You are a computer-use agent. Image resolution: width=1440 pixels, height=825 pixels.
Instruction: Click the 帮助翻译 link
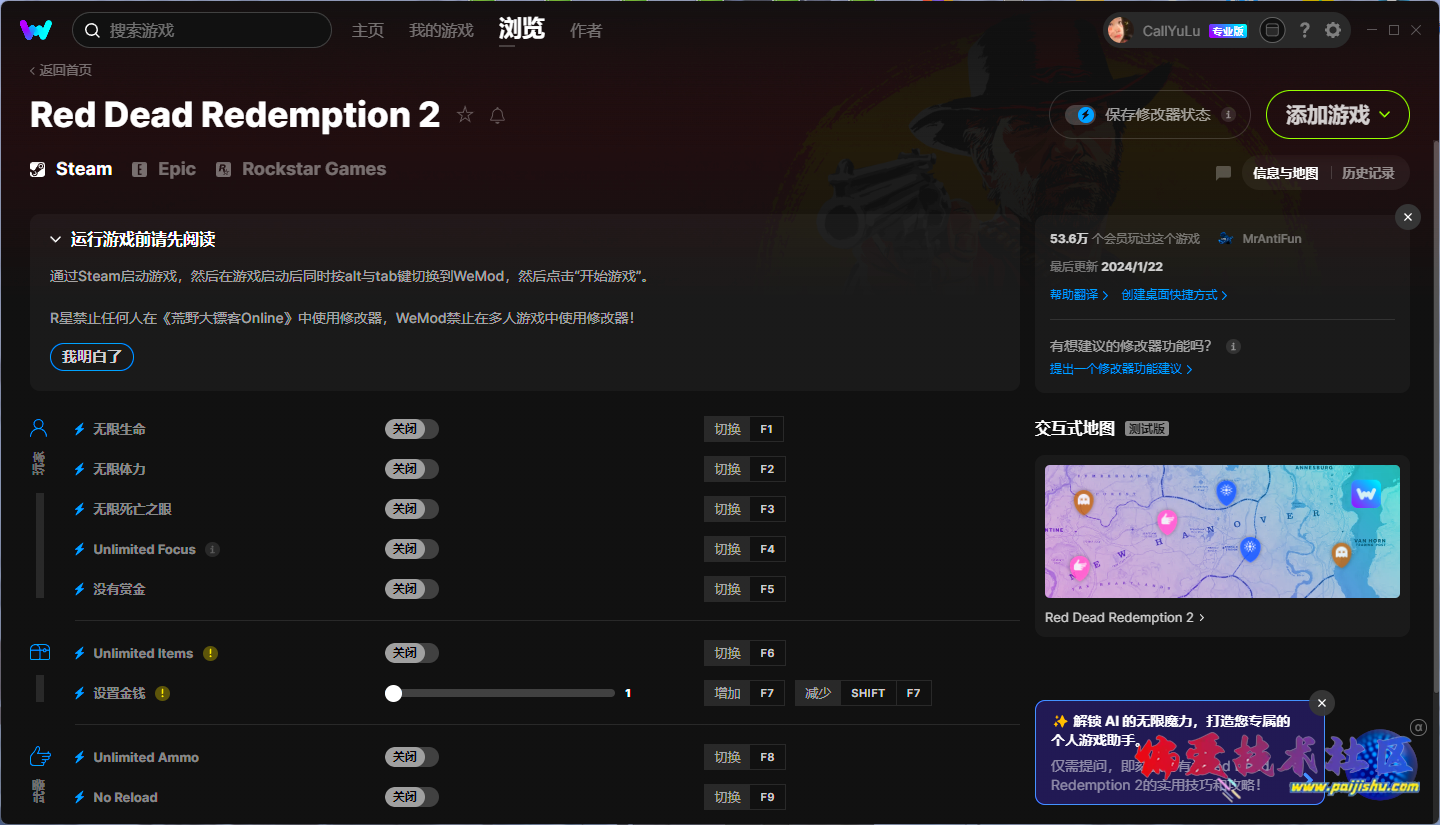click(x=1079, y=295)
